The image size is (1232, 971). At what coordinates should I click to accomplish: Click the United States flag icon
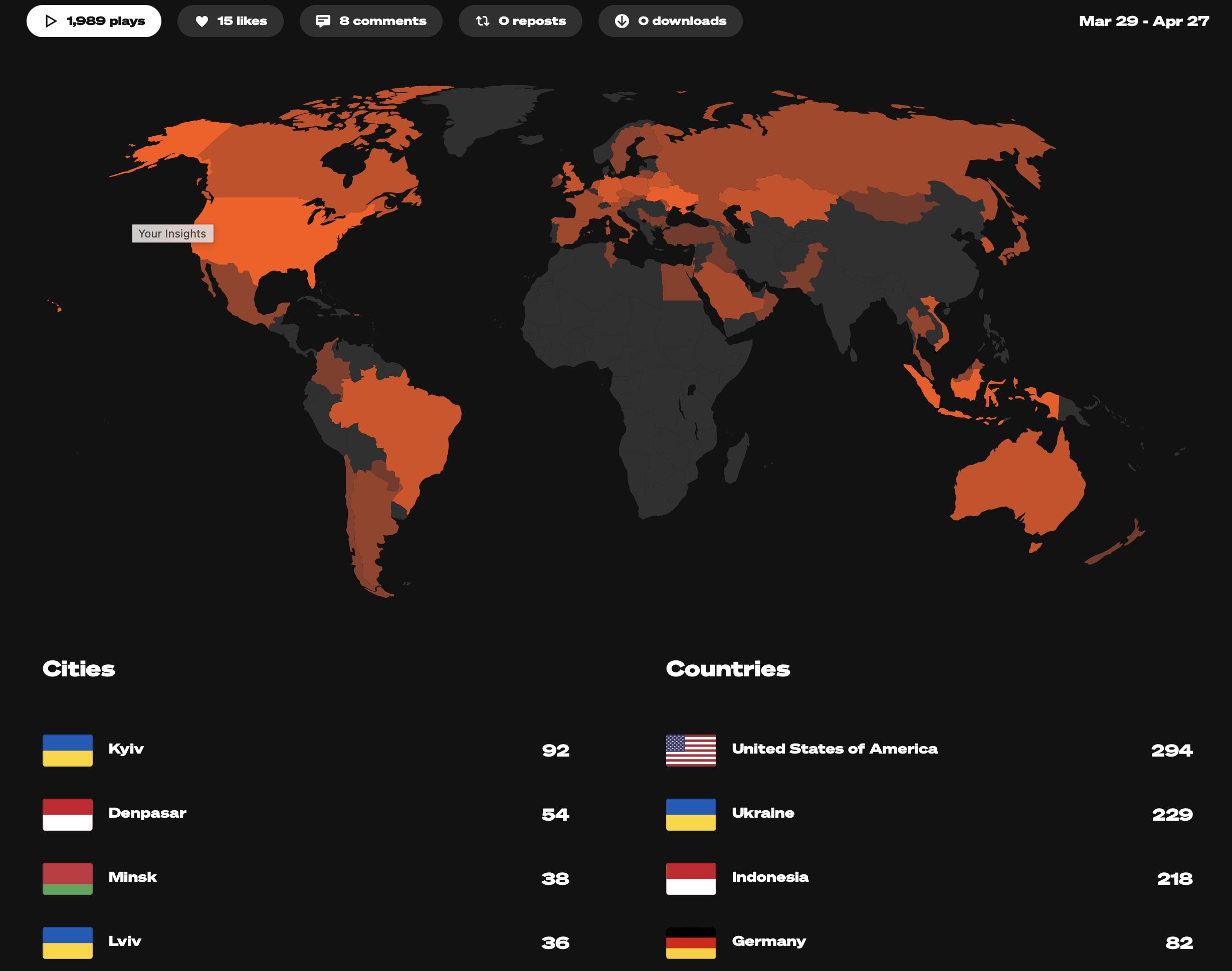(x=691, y=751)
